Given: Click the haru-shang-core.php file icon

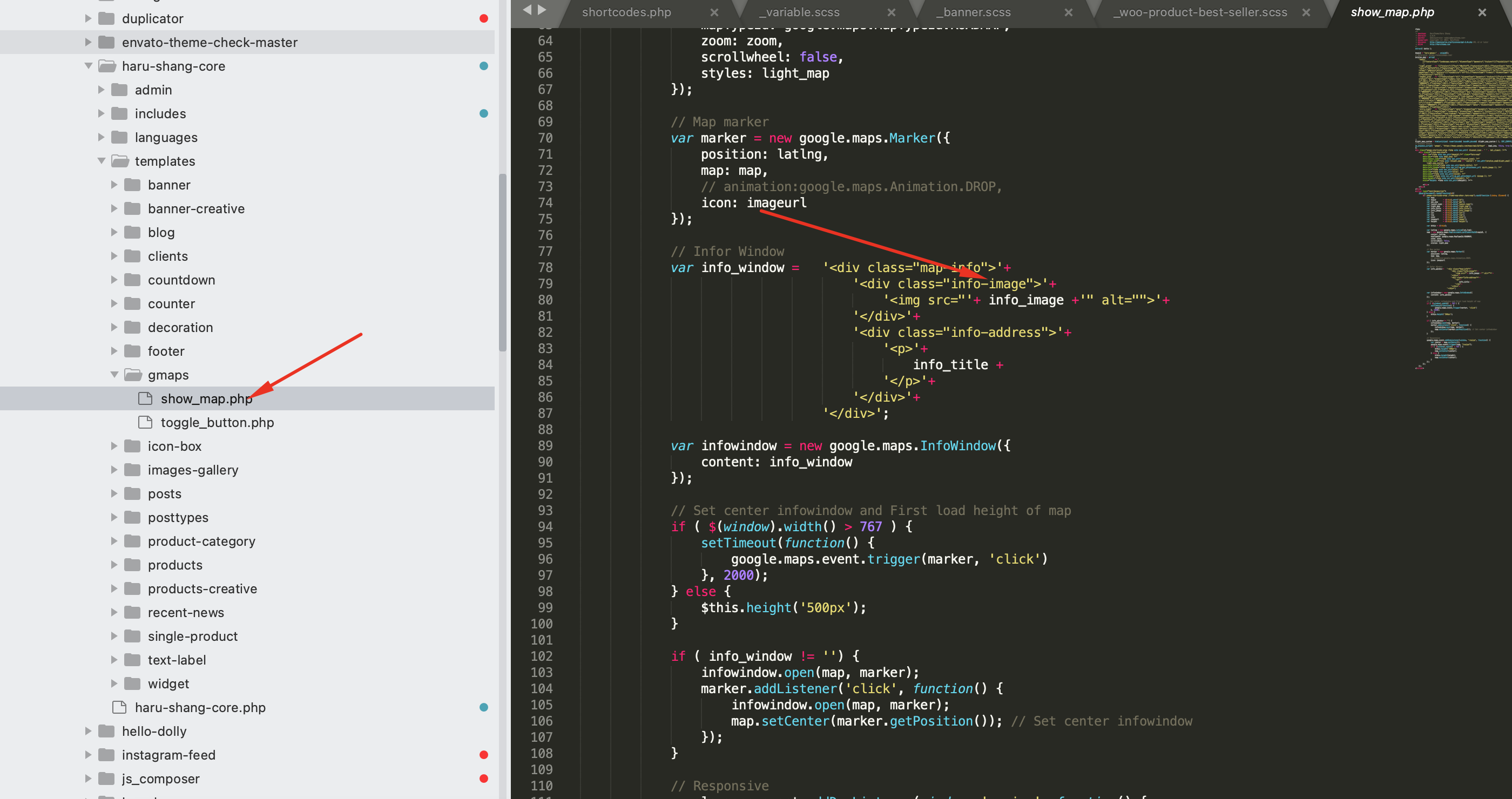Looking at the screenshot, I should point(119,707).
